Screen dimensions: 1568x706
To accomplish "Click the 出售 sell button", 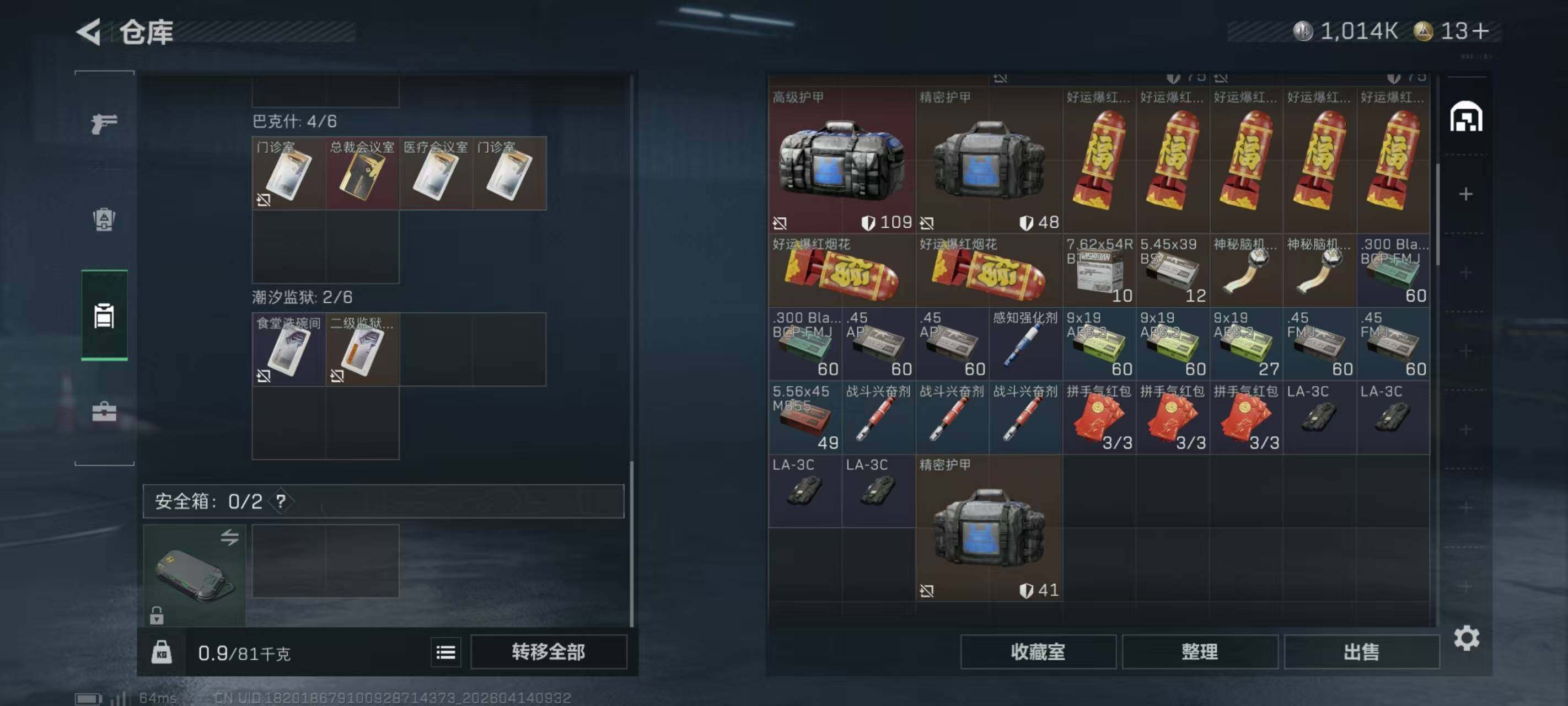I will pyautogui.click(x=1361, y=652).
